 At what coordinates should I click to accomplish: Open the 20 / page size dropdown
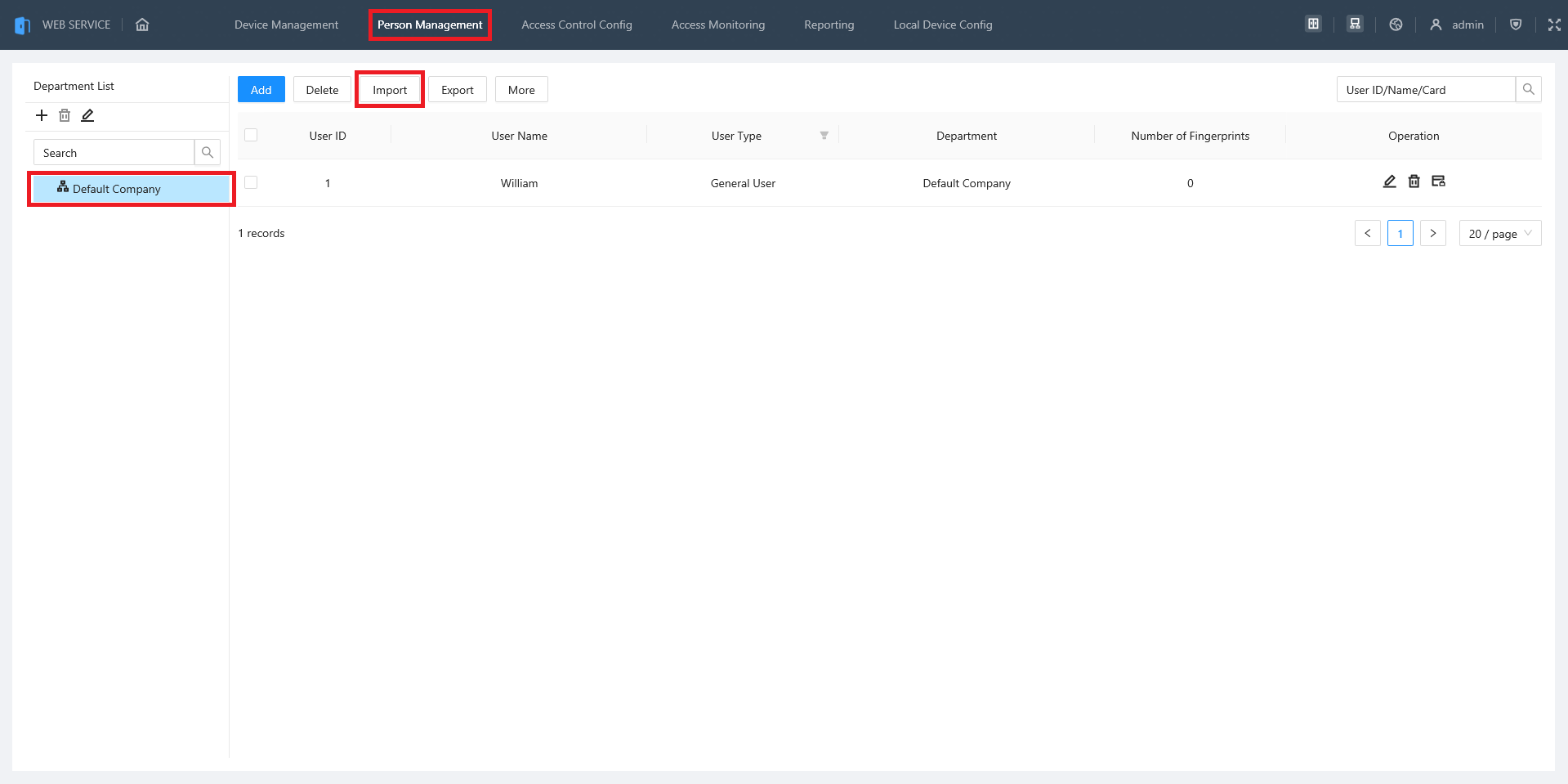[x=1500, y=233]
